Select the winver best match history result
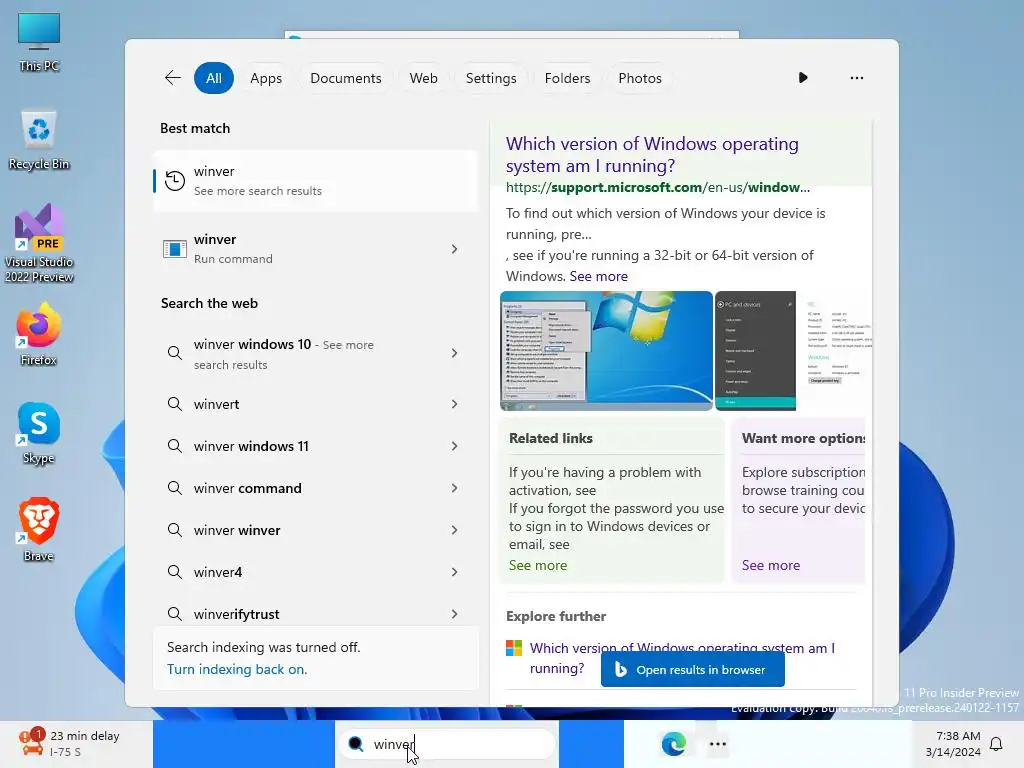 pyautogui.click(x=315, y=181)
